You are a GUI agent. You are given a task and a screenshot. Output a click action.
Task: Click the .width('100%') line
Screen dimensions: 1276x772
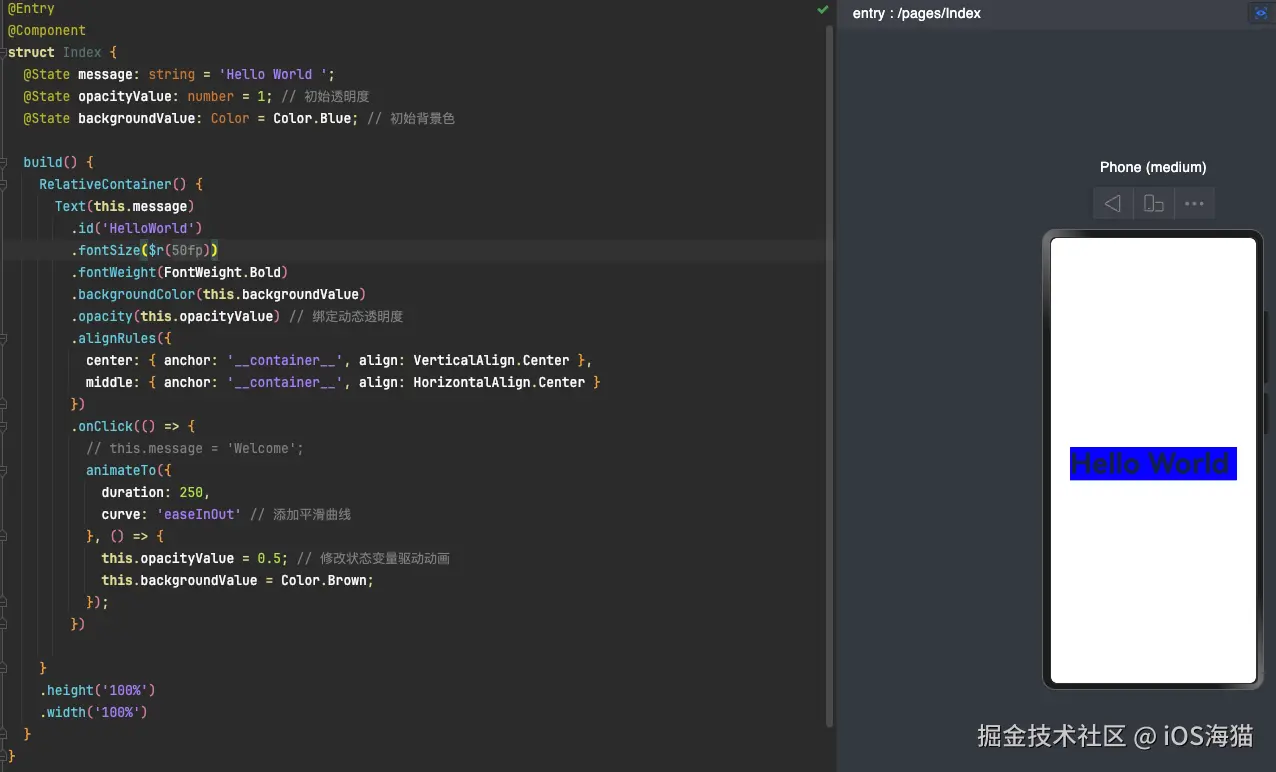point(93,712)
